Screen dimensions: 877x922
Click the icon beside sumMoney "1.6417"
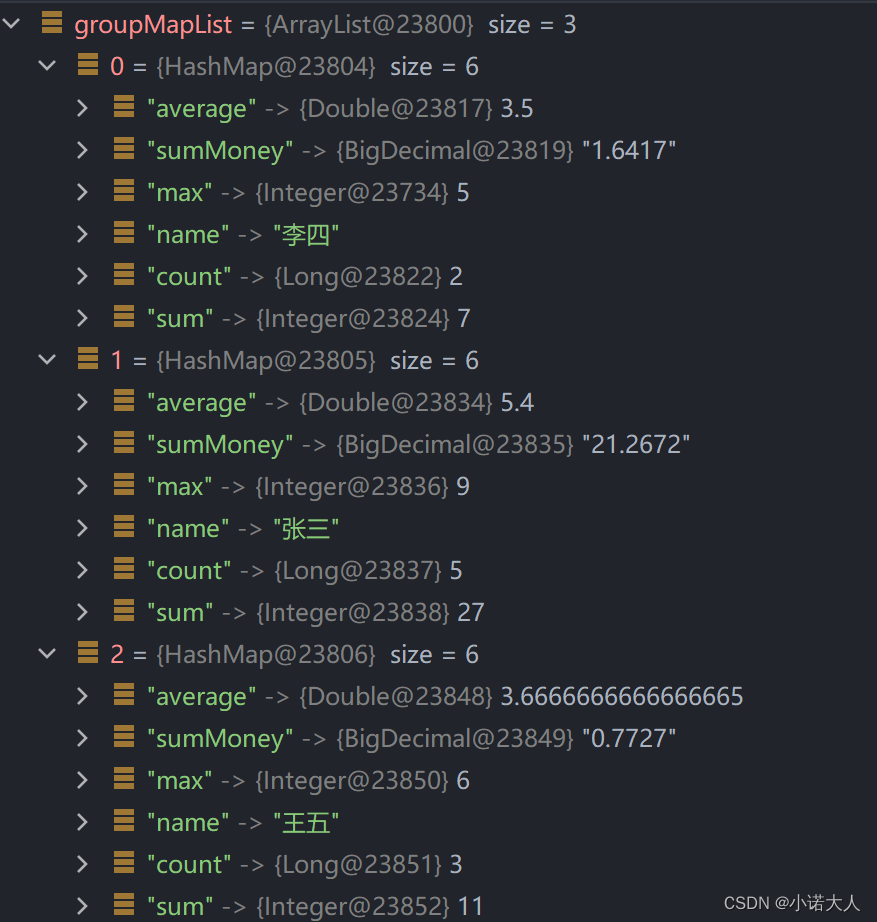[x=124, y=148]
